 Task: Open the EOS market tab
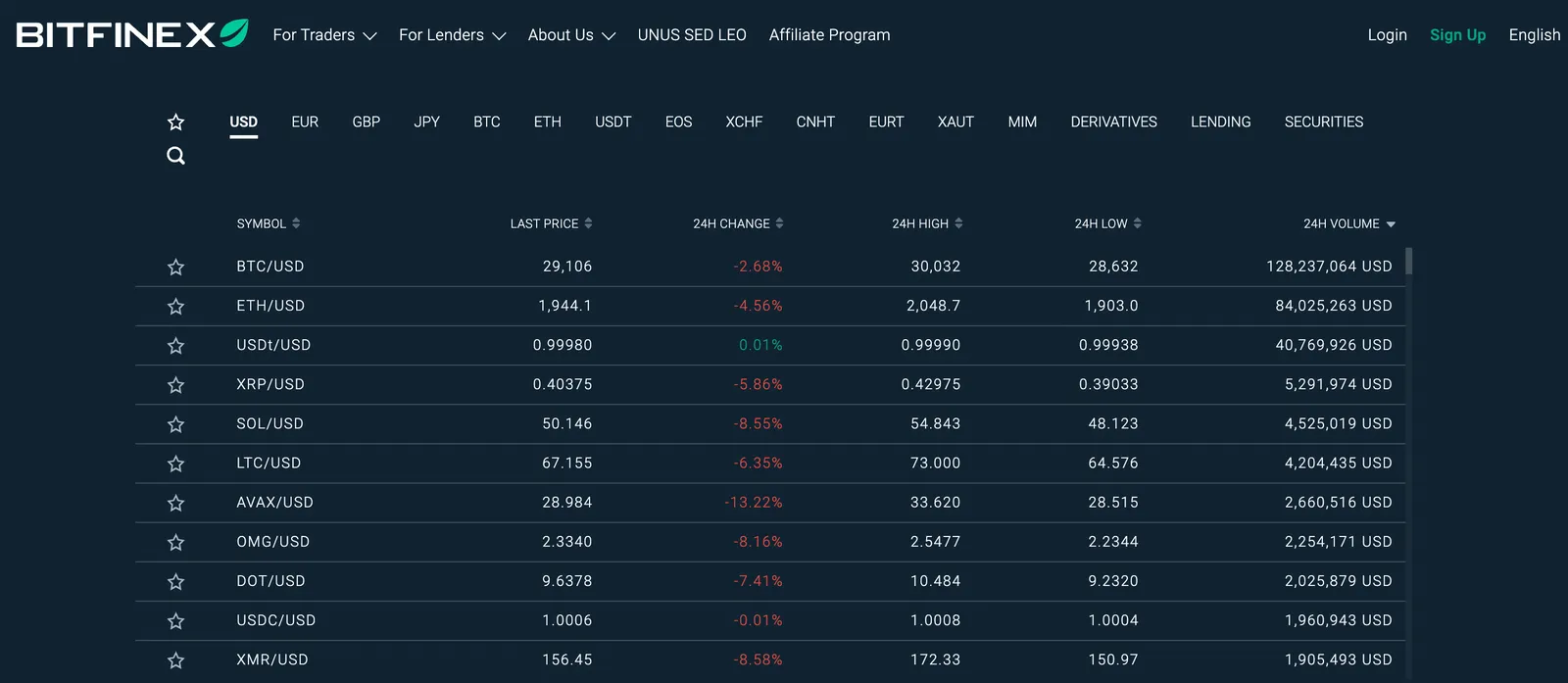tap(679, 122)
